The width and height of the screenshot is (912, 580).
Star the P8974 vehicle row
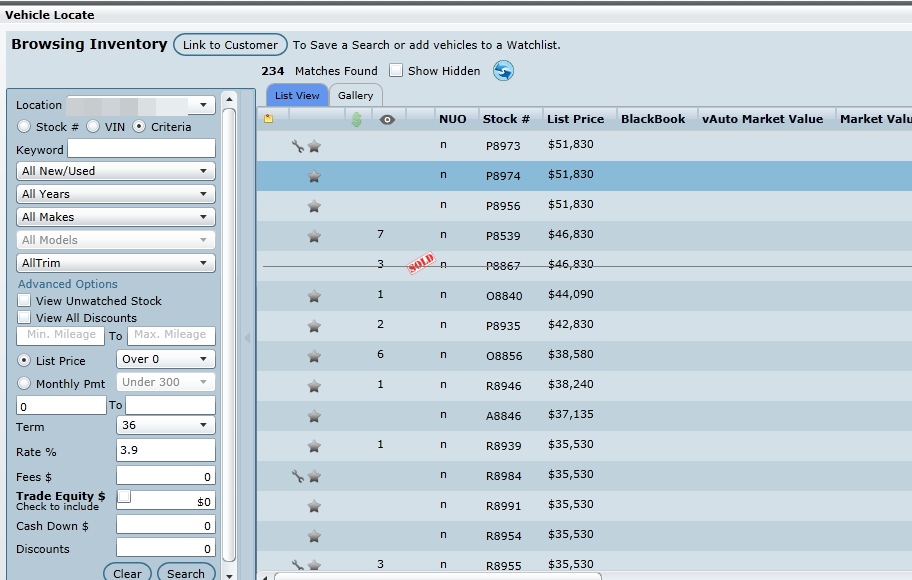314,176
